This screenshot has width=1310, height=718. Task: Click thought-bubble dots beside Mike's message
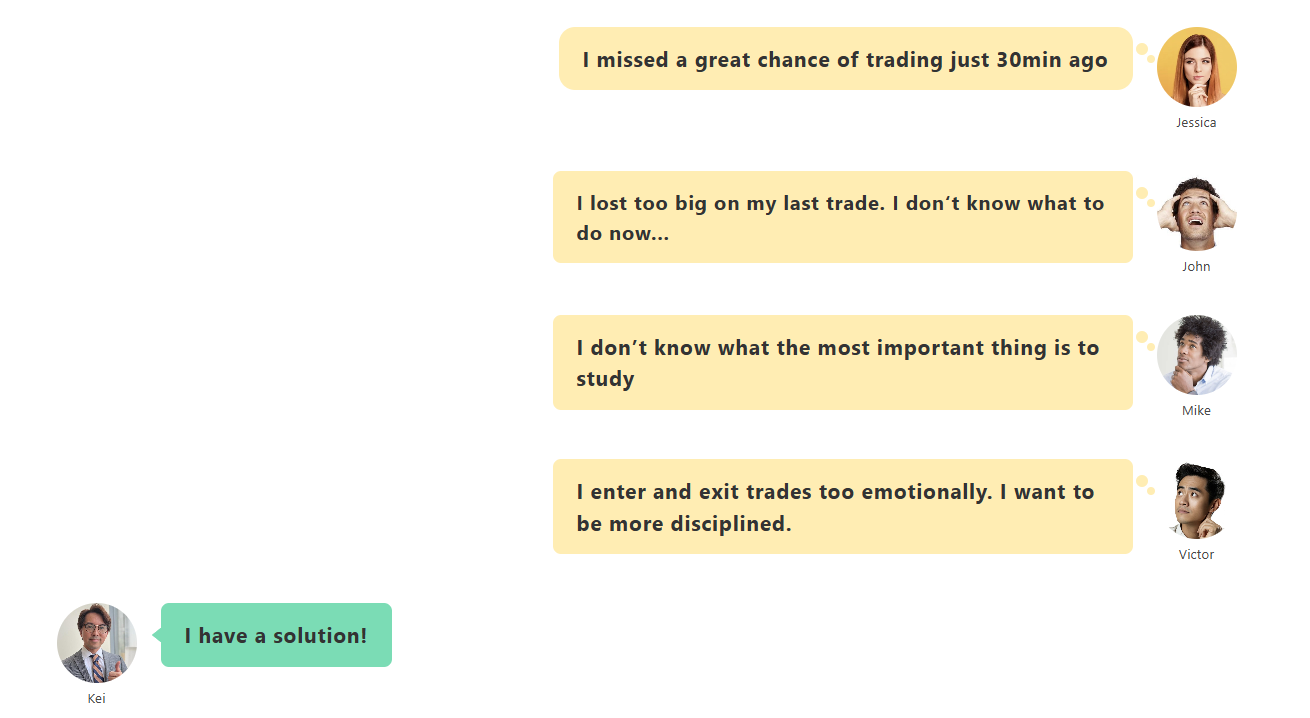pyautogui.click(x=1145, y=341)
